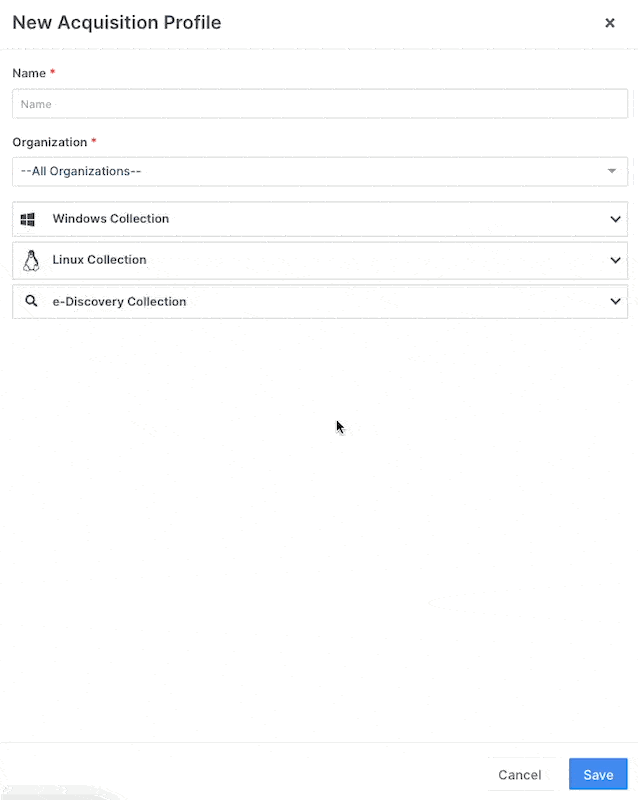
Task: Click the 'Linux Collection' section title
Action: coord(100,260)
